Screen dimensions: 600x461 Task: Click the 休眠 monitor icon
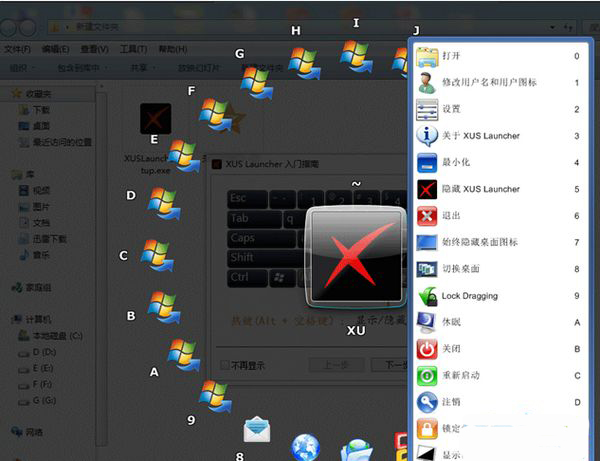pyautogui.click(x=427, y=322)
